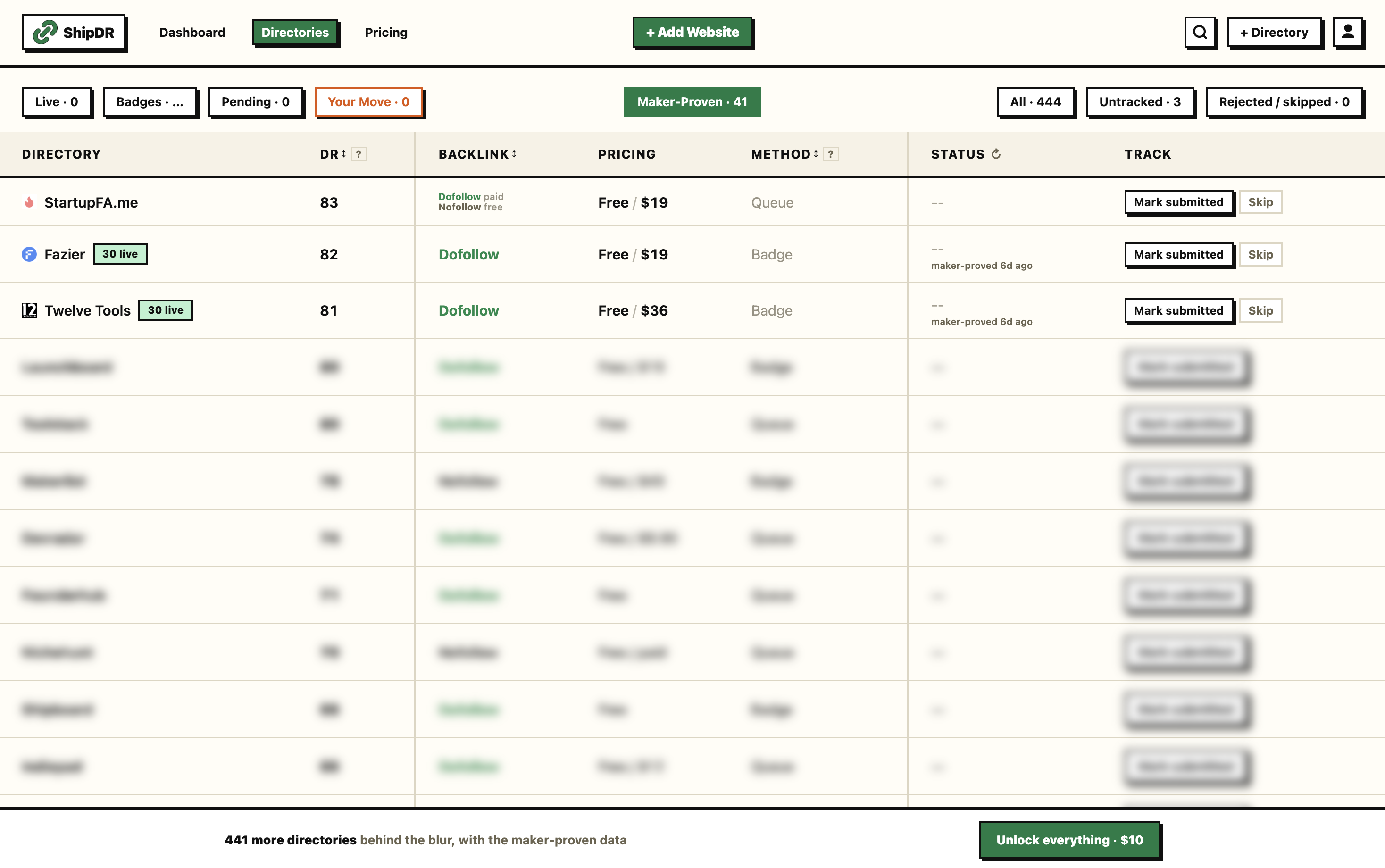Sort by METHOD column arrows
Image resolution: width=1385 pixels, height=868 pixels.
[x=816, y=154]
